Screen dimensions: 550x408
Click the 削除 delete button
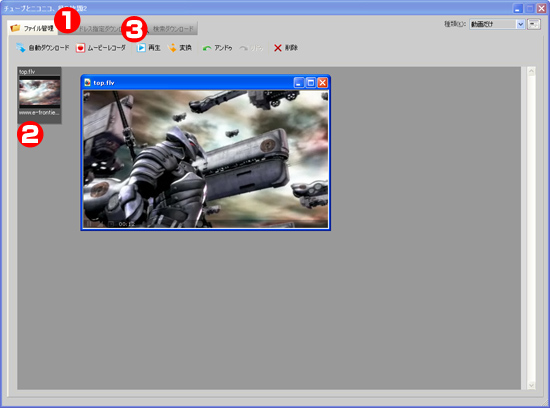(286, 48)
